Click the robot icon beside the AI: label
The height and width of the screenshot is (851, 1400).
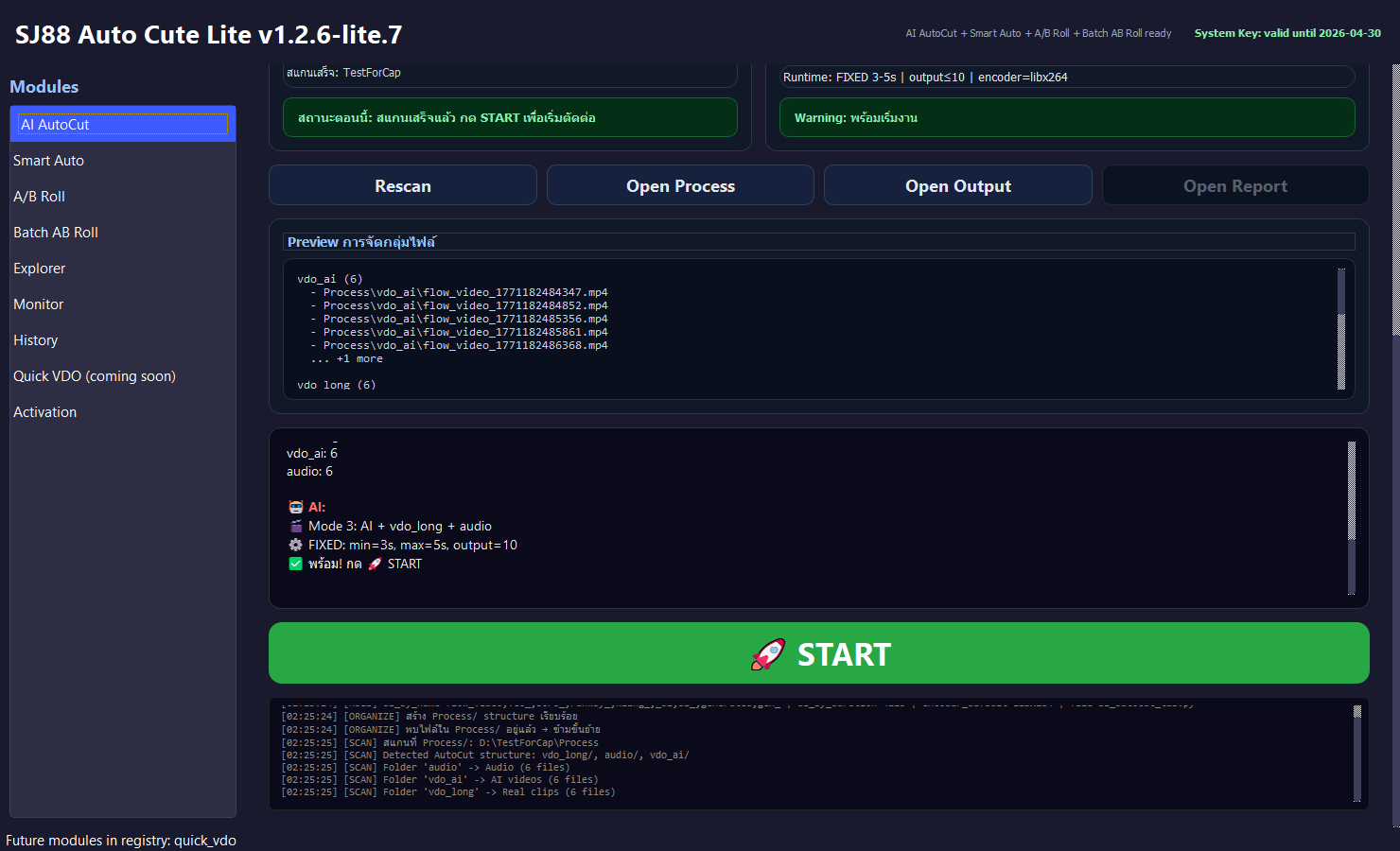click(295, 508)
